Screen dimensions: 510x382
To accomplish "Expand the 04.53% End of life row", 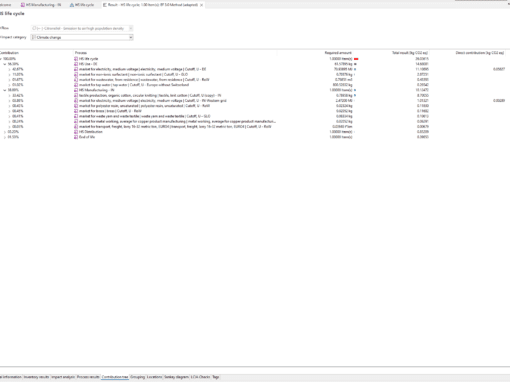I will coord(5,137).
